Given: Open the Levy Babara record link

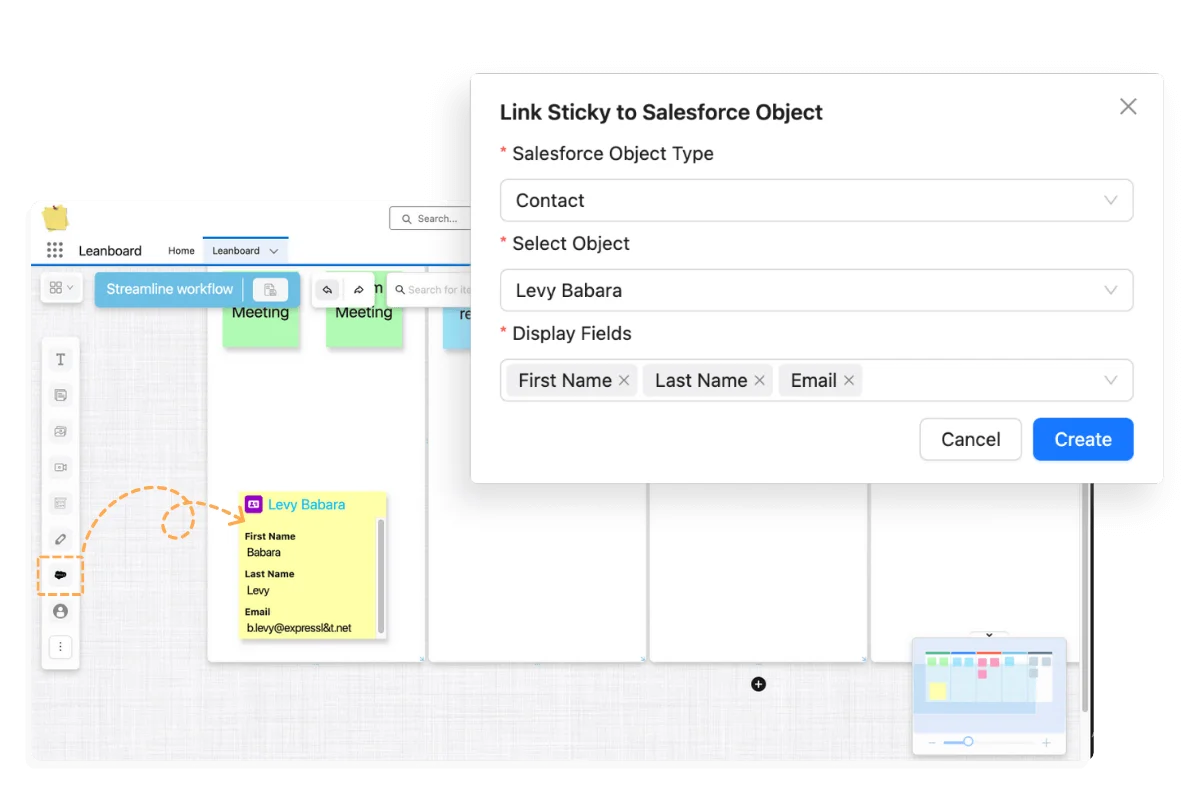Looking at the screenshot, I should 306,504.
